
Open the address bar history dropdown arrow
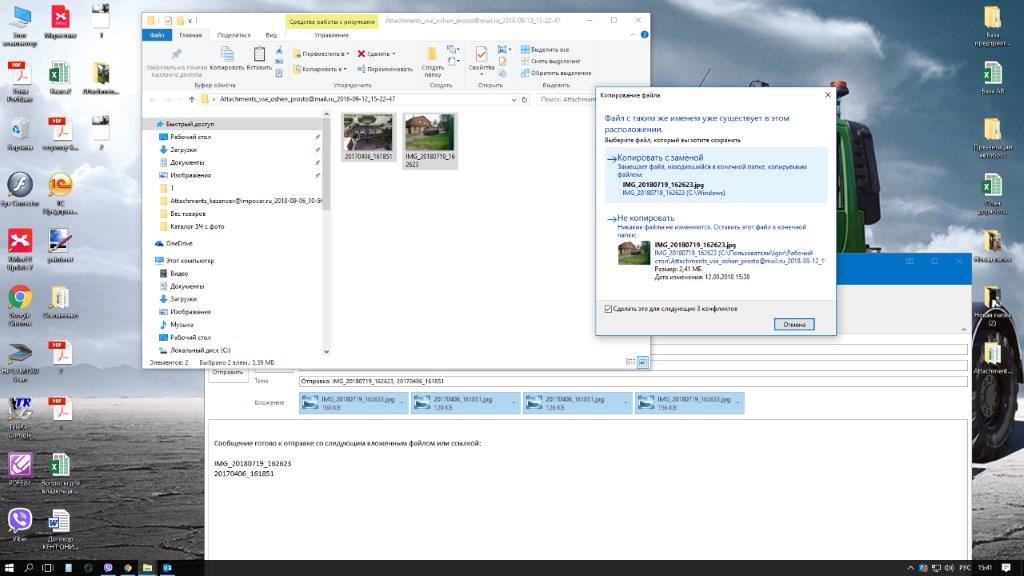click(x=513, y=99)
